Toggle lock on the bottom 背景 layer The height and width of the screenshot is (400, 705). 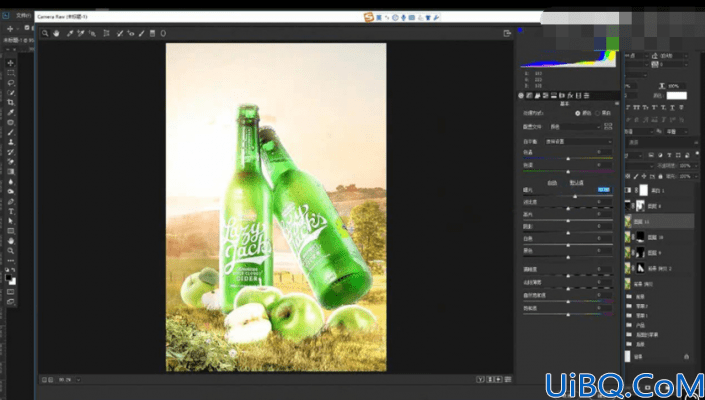point(686,357)
